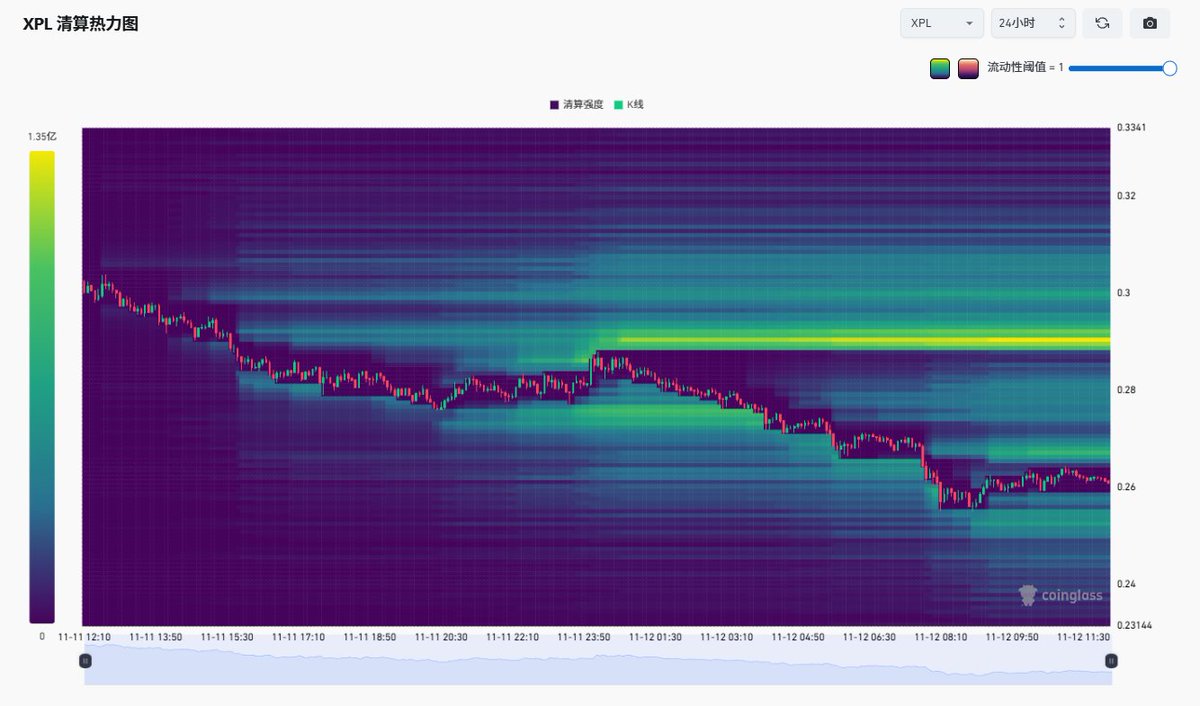Click the XPL 清算热力图 title
The image size is (1200, 706).
(81, 24)
